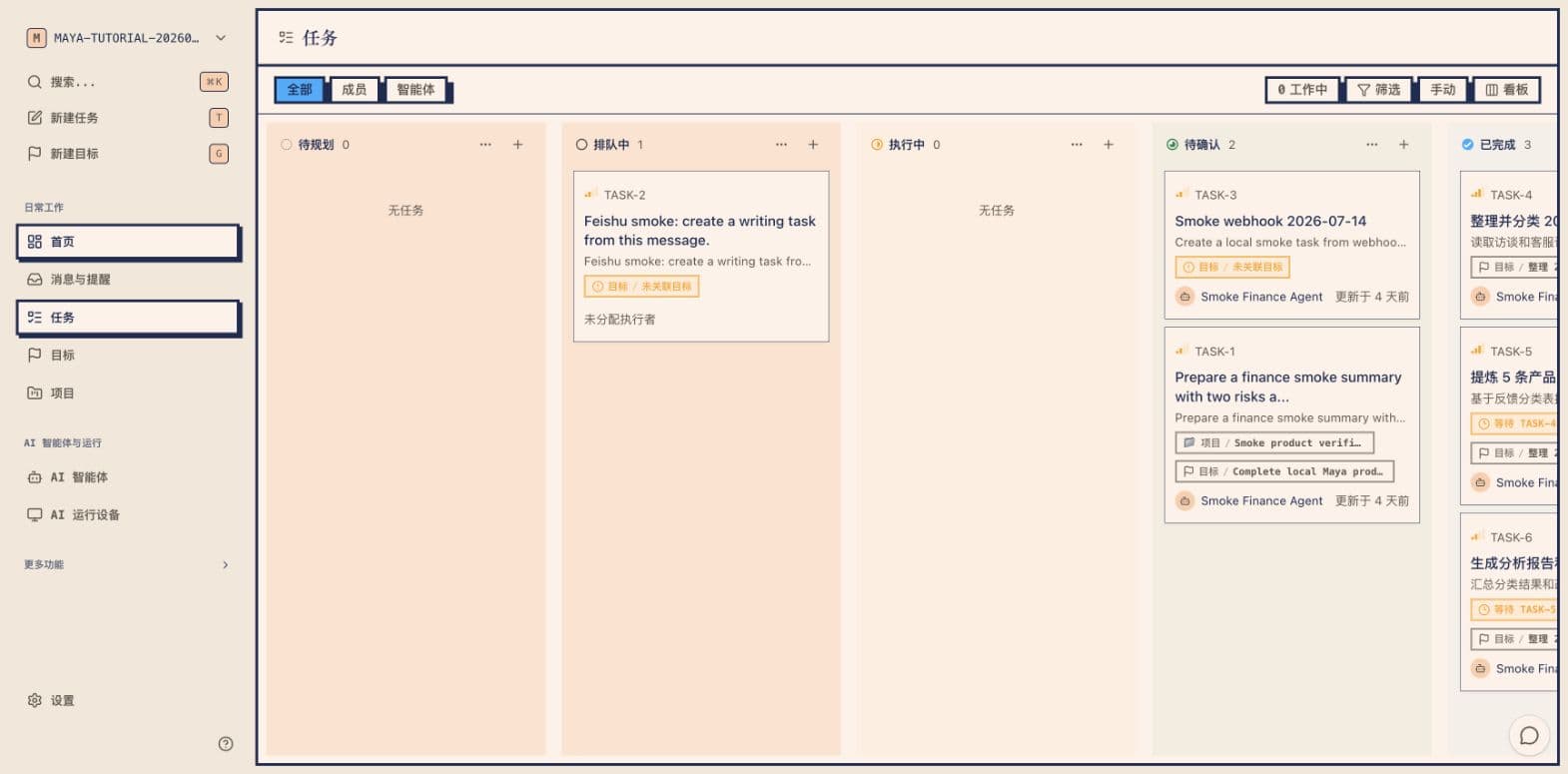Open the chat bubble icon at bottom right
Image resolution: width=1568 pixels, height=774 pixels.
click(x=1529, y=736)
